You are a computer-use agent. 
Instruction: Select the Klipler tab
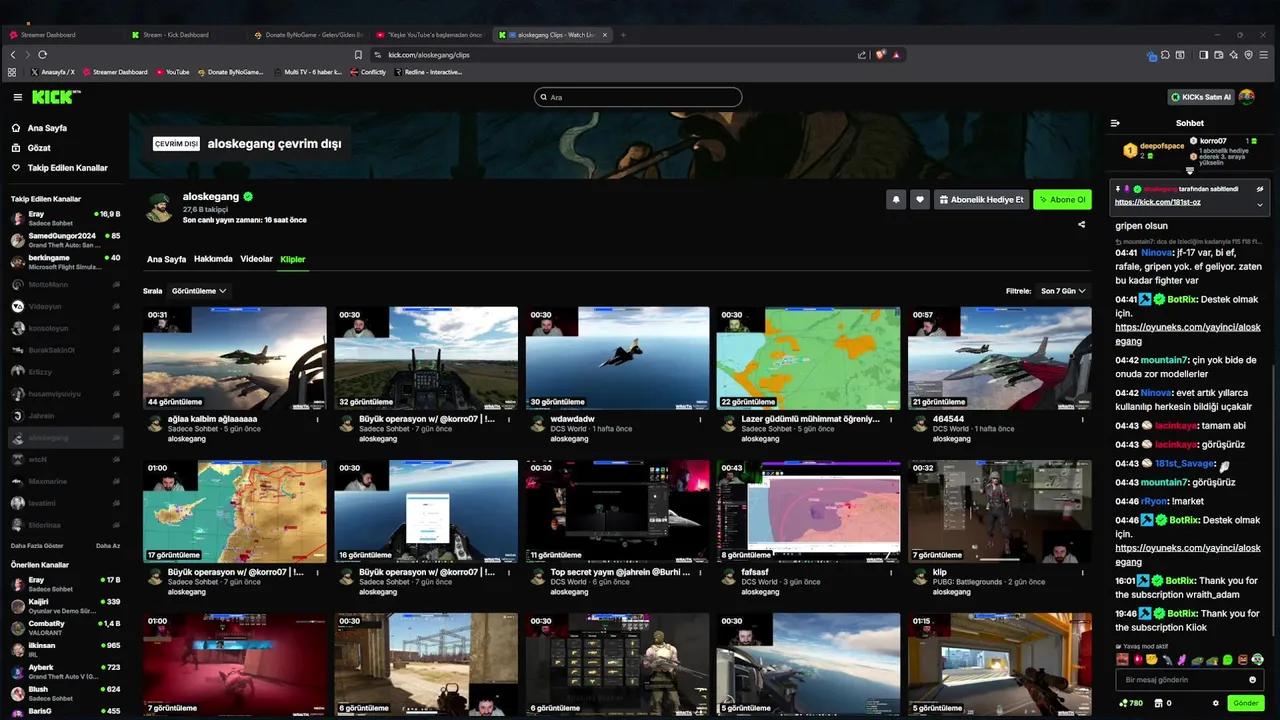click(293, 259)
